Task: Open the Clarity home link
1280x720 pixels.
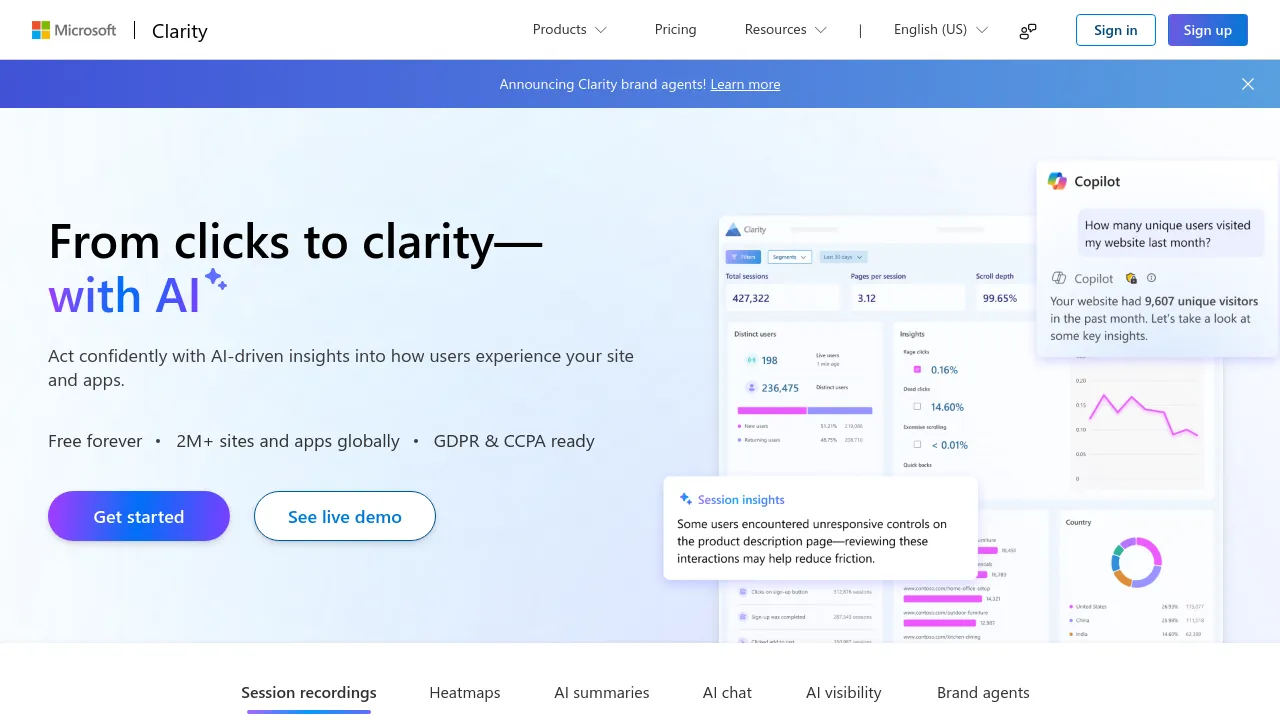Action: tap(180, 31)
